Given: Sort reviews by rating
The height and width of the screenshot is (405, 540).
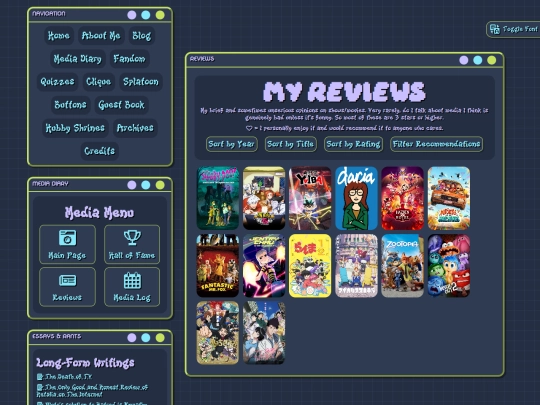Looking at the screenshot, I should coord(353,144).
